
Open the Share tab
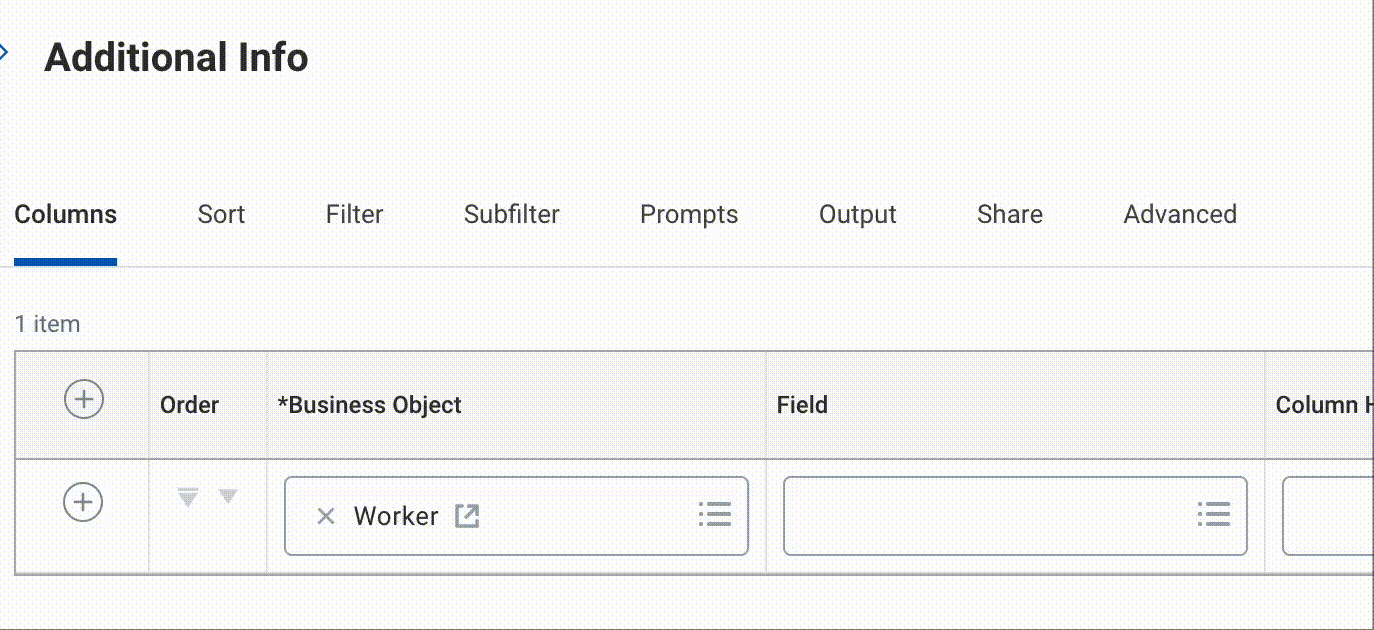1009,215
